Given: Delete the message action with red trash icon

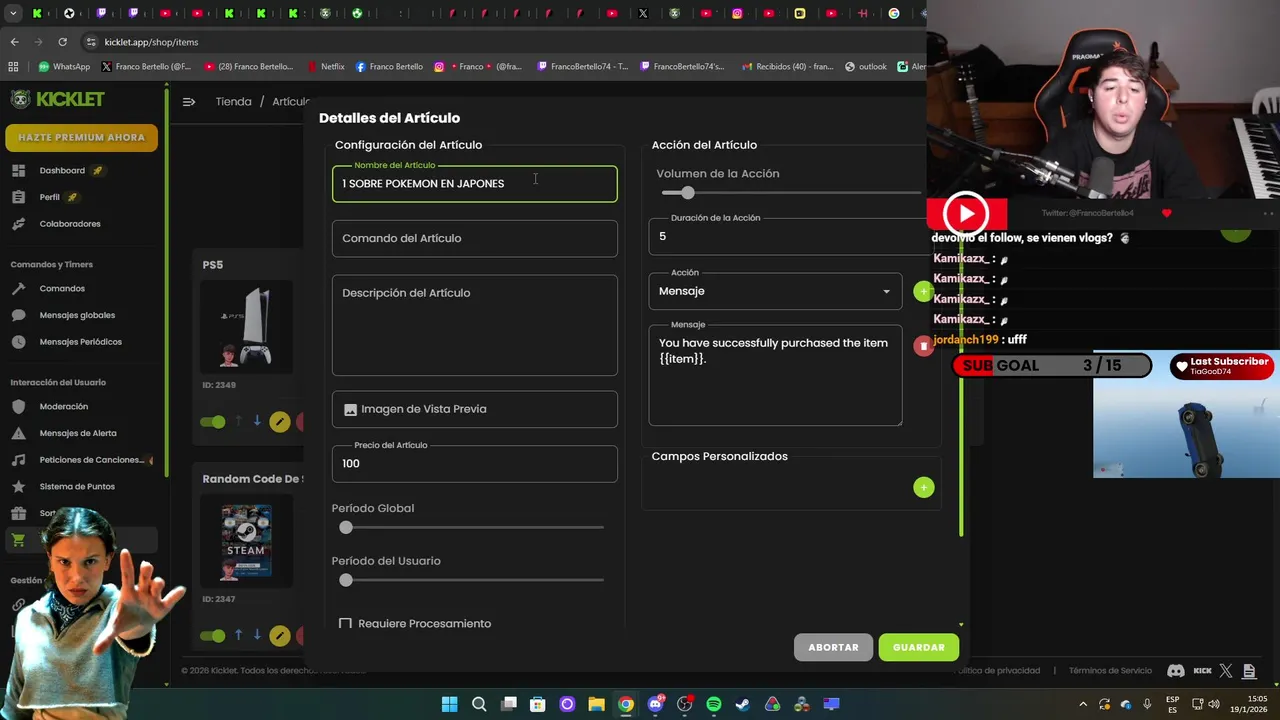Looking at the screenshot, I should point(923,345).
